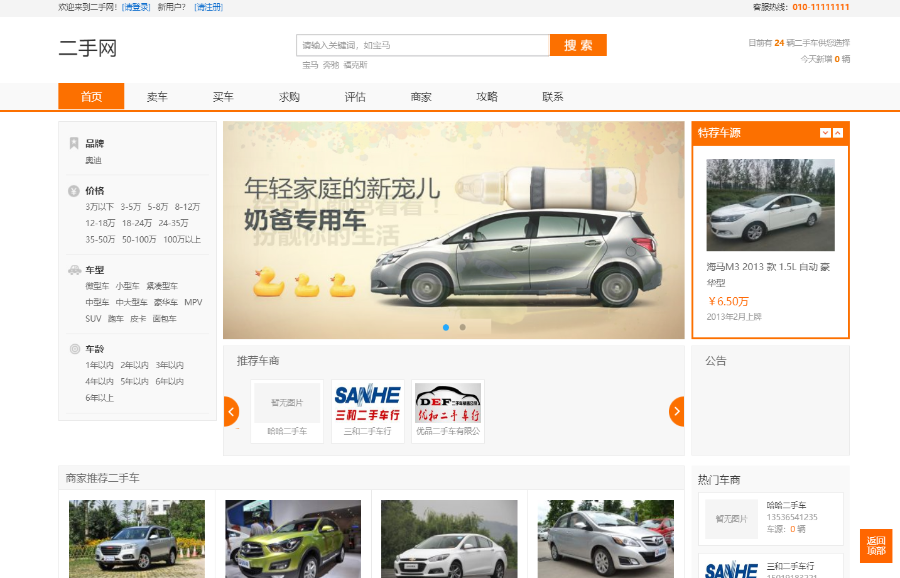Viewport: 900px width, 578px height.
Task: Filter by brand 奥迪
Action: 93,160
